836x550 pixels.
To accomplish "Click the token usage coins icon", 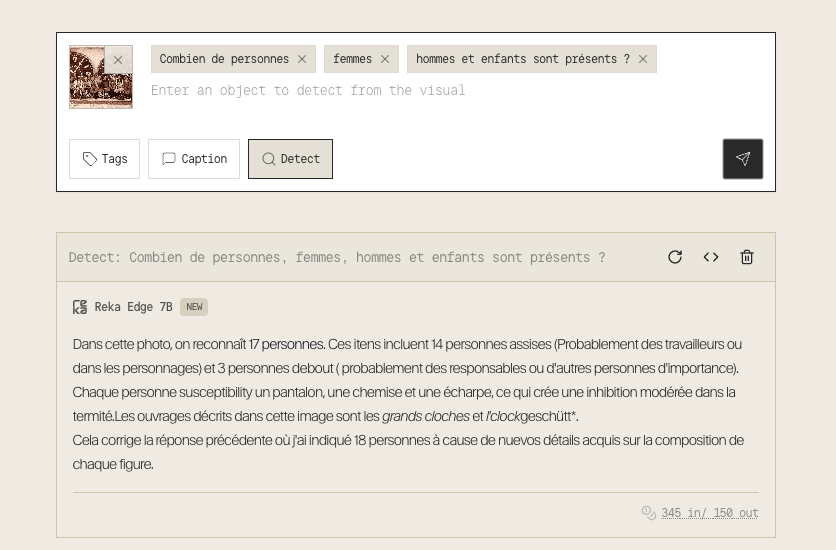I will 649,513.
